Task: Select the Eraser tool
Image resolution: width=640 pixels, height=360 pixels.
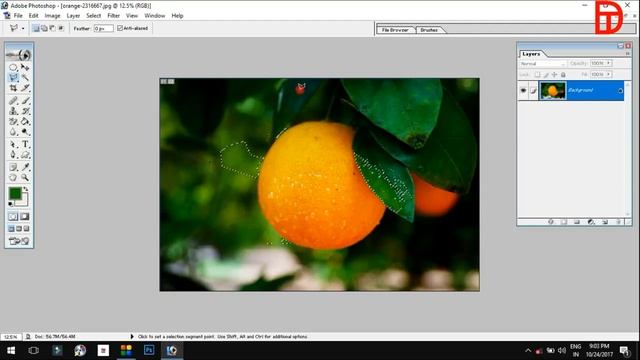Action: 13,122
